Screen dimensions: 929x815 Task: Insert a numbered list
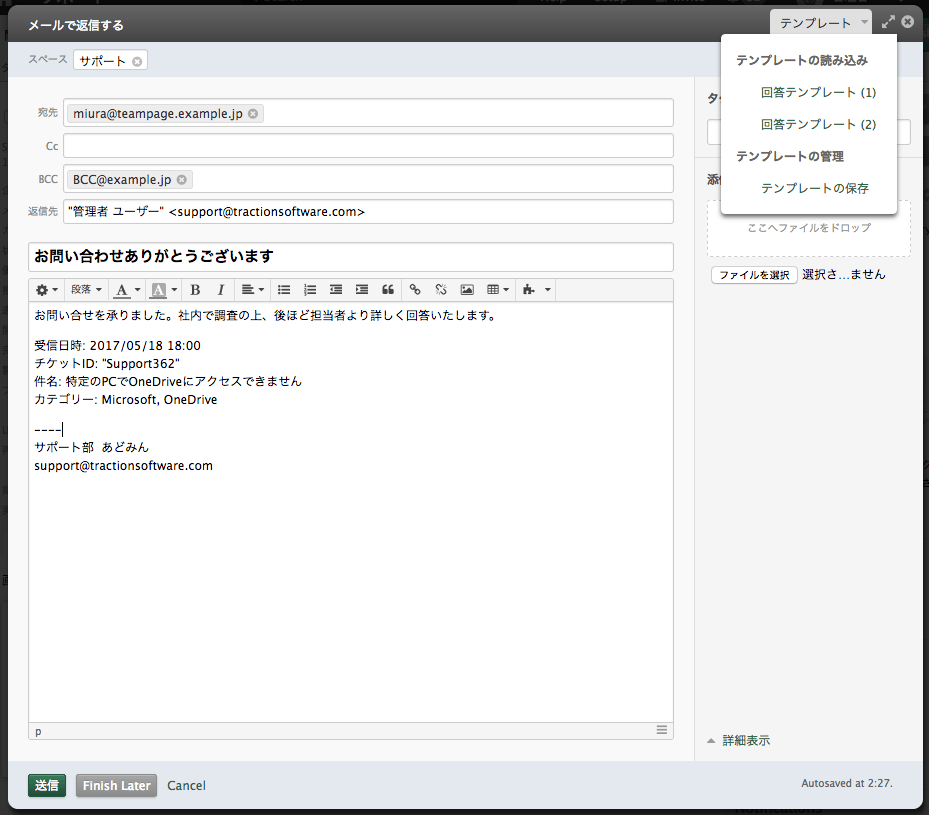(x=310, y=290)
